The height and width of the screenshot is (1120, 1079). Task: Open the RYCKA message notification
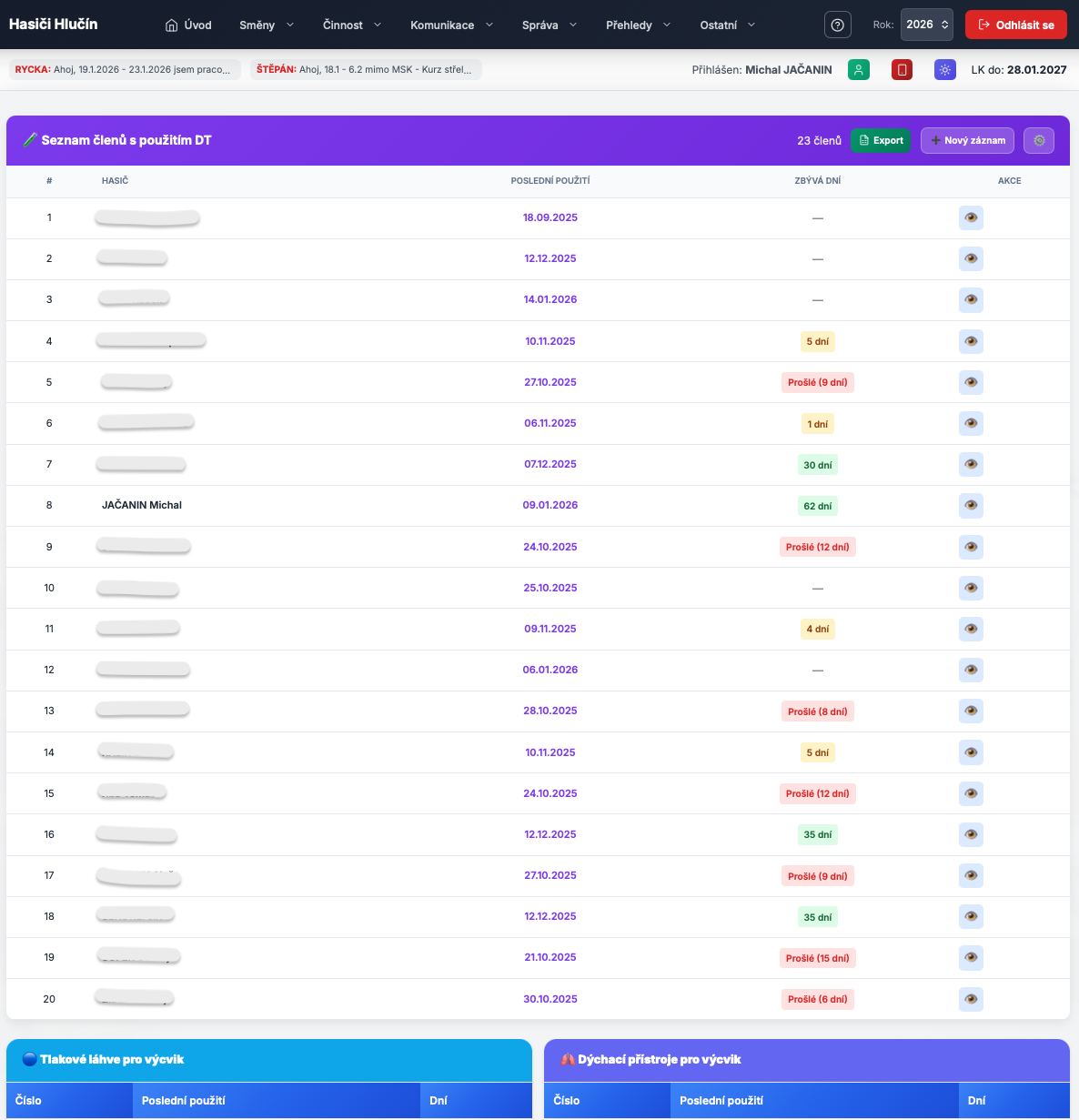tap(125, 70)
